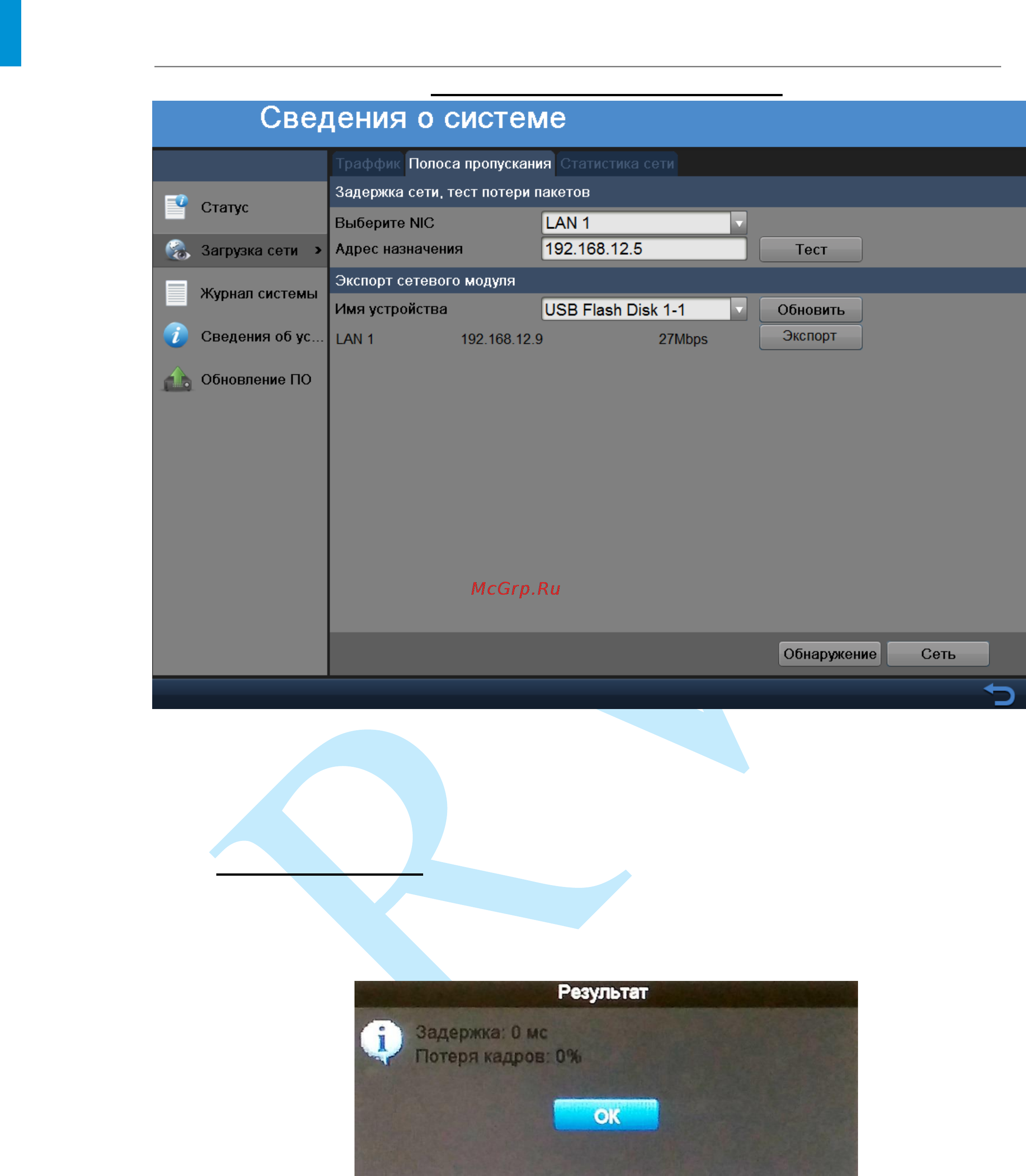1026x1176 pixels.
Task: Click the Сеть button
Action: tap(938, 654)
